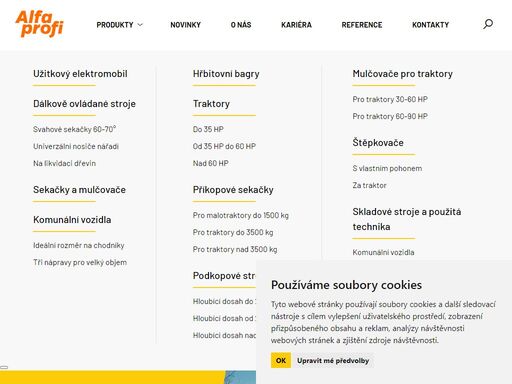Open the Kariéra menu item
The image size is (512, 384).
(x=296, y=25)
